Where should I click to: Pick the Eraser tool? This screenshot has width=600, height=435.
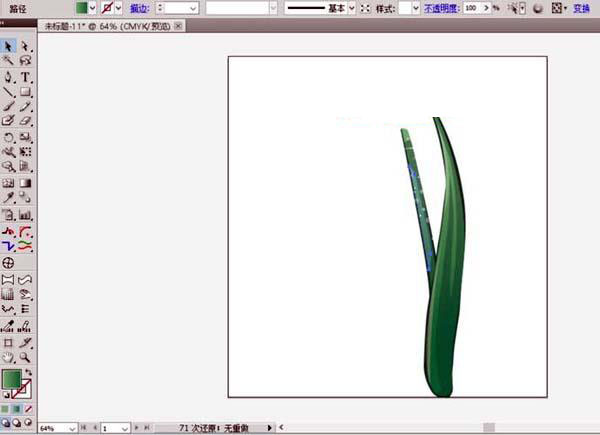click(x=25, y=121)
